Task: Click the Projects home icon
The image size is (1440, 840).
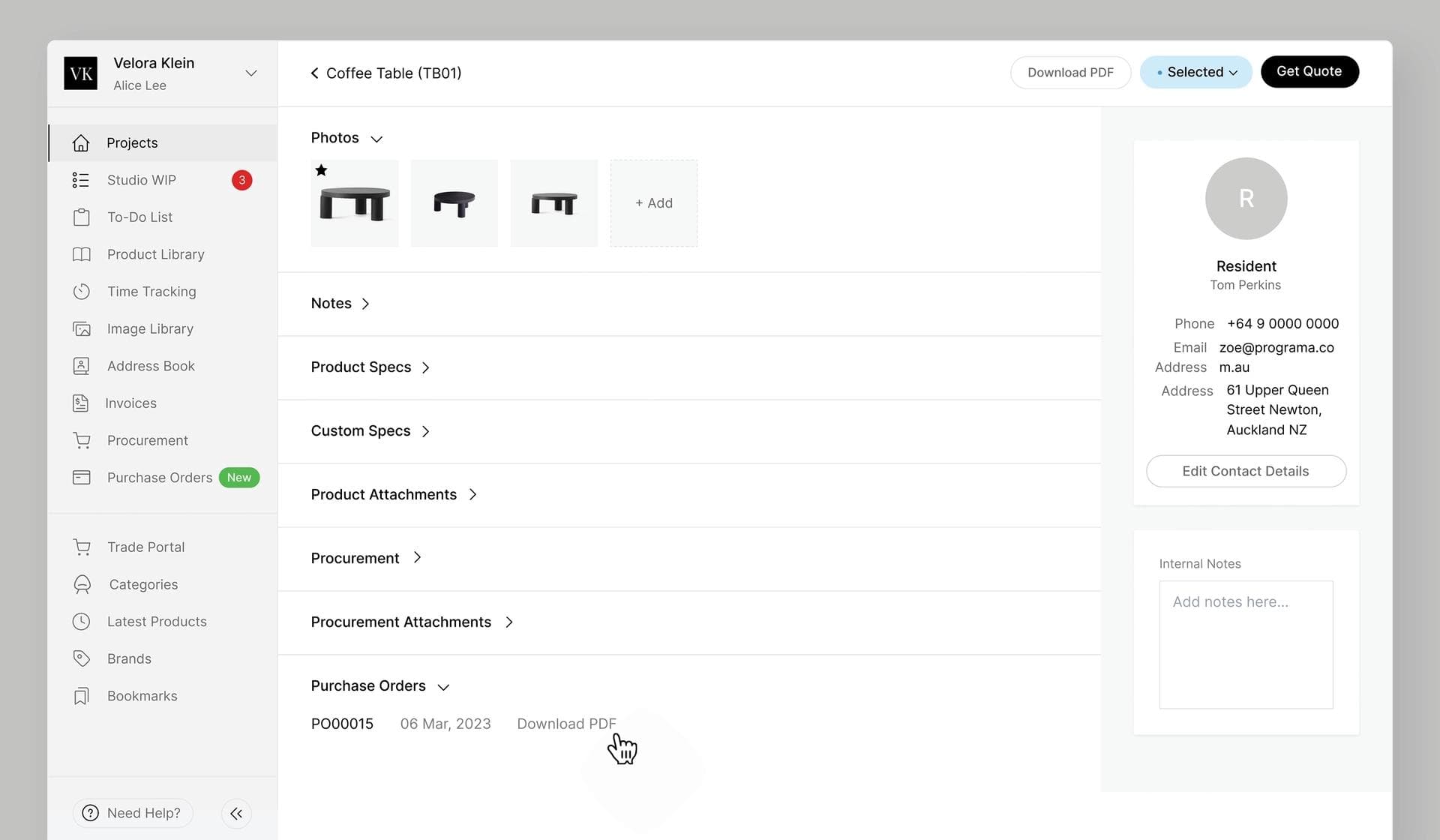Action: (81, 142)
